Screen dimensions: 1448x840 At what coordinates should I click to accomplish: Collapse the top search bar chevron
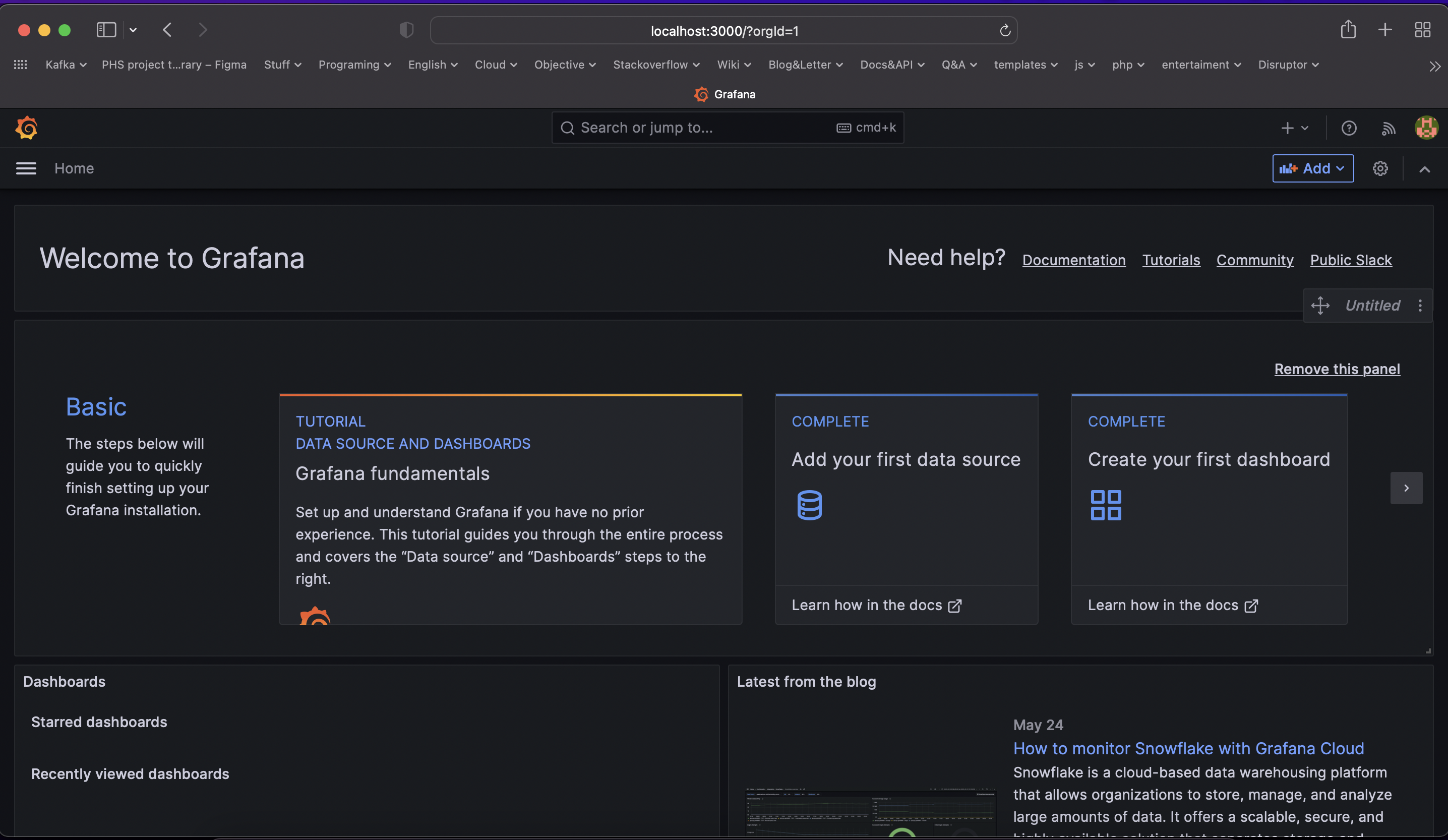1424,169
